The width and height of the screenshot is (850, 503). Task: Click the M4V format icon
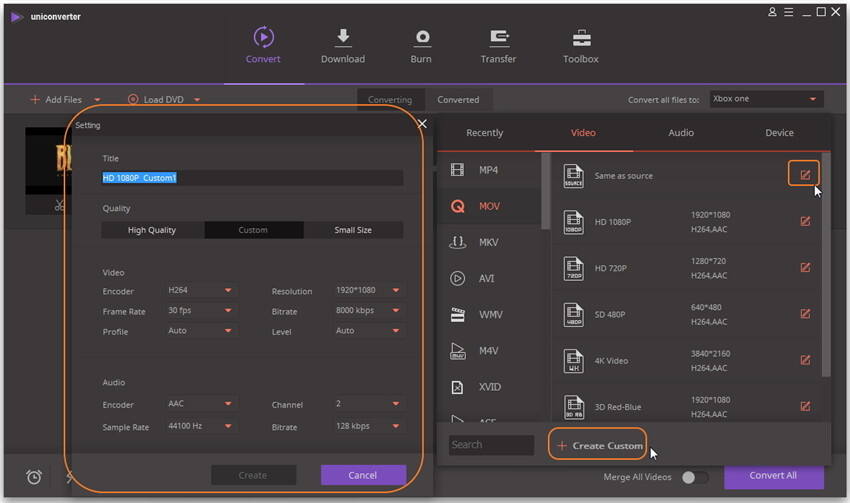coord(458,351)
